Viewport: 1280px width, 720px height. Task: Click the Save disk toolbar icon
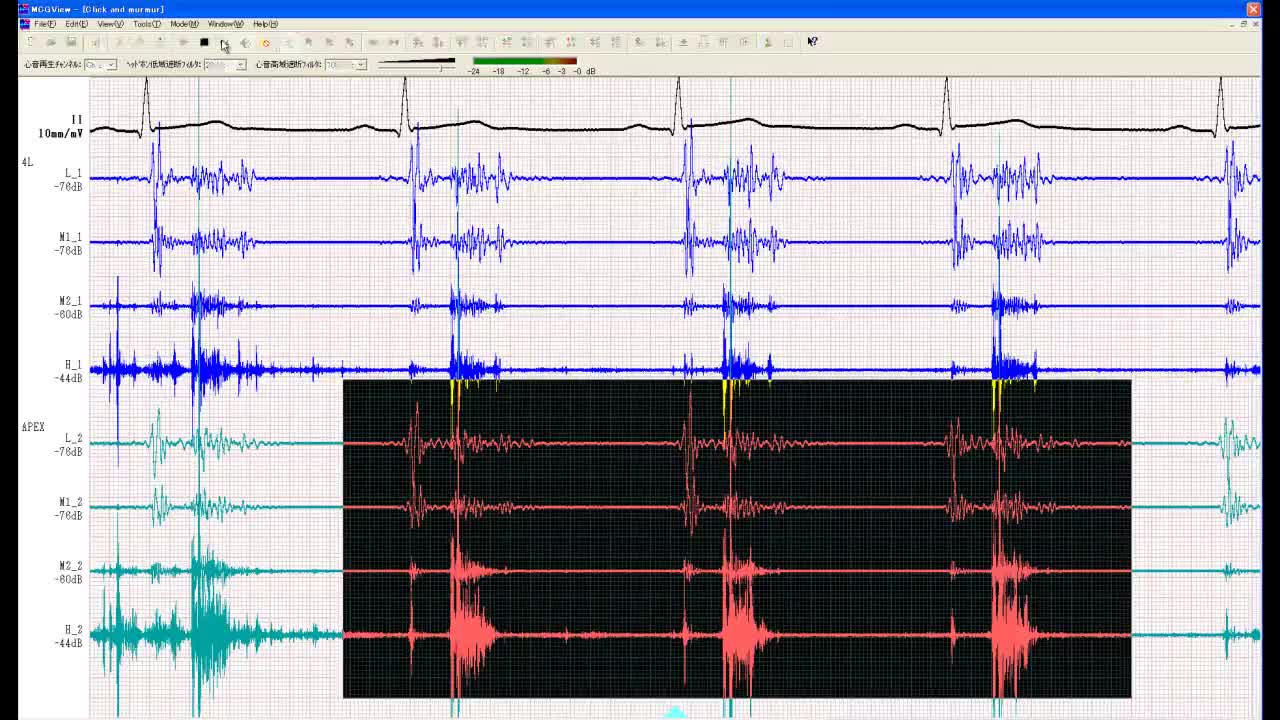coord(71,42)
